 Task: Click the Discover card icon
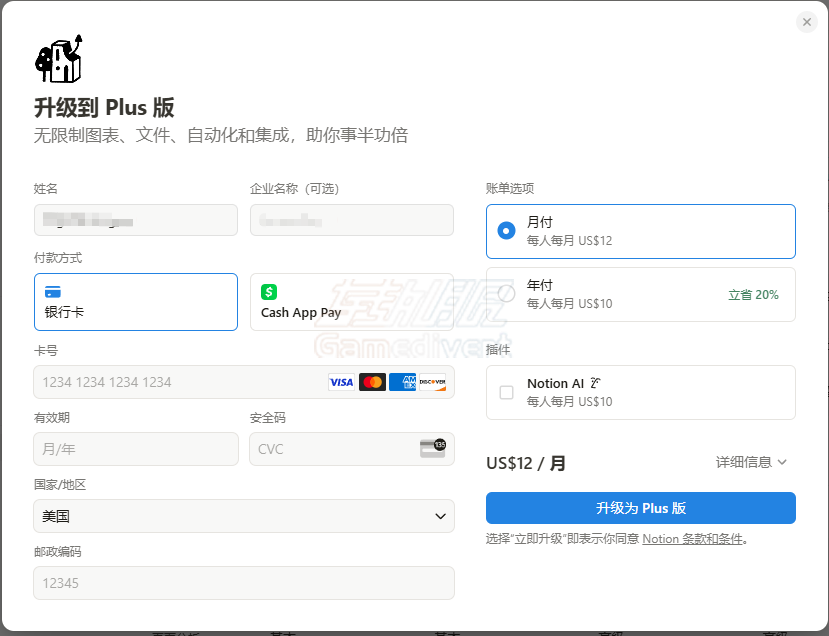pyautogui.click(x=434, y=381)
